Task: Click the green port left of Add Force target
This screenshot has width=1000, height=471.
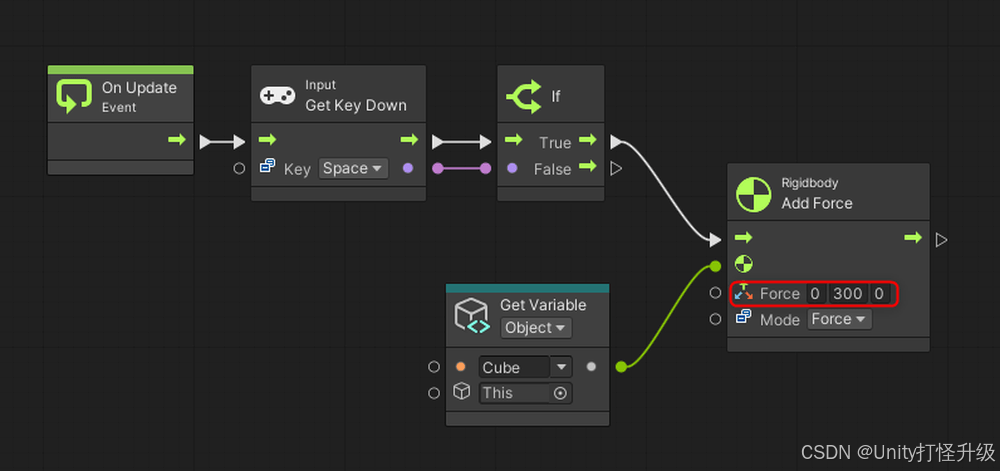Action: (715, 266)
